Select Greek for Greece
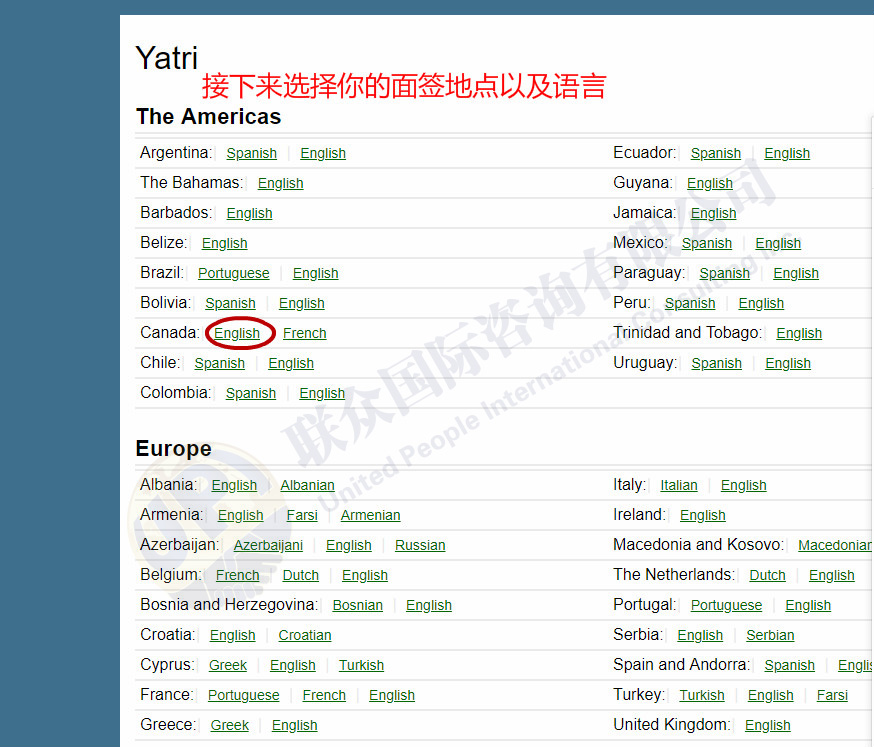874x747 pixels. pyautogui.click(x=229, y=725)
